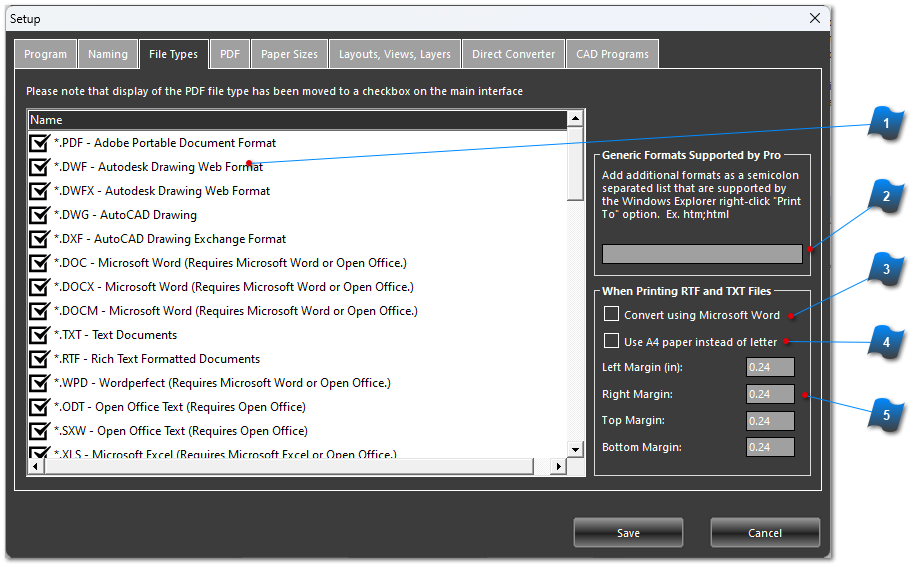Click the Top Margin input field
Viewport: 916px width, 567px height.
pyautogui.click(x=770, y=421)
